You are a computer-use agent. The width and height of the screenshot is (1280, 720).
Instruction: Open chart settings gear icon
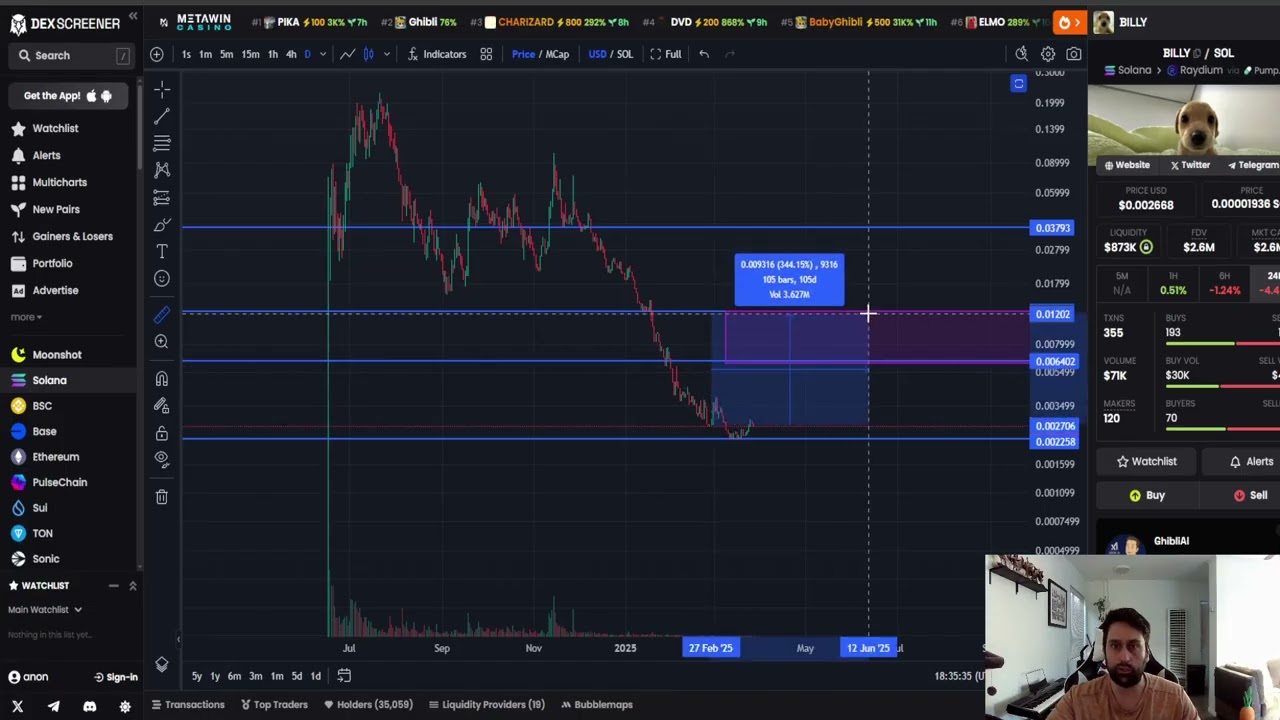1048,54
